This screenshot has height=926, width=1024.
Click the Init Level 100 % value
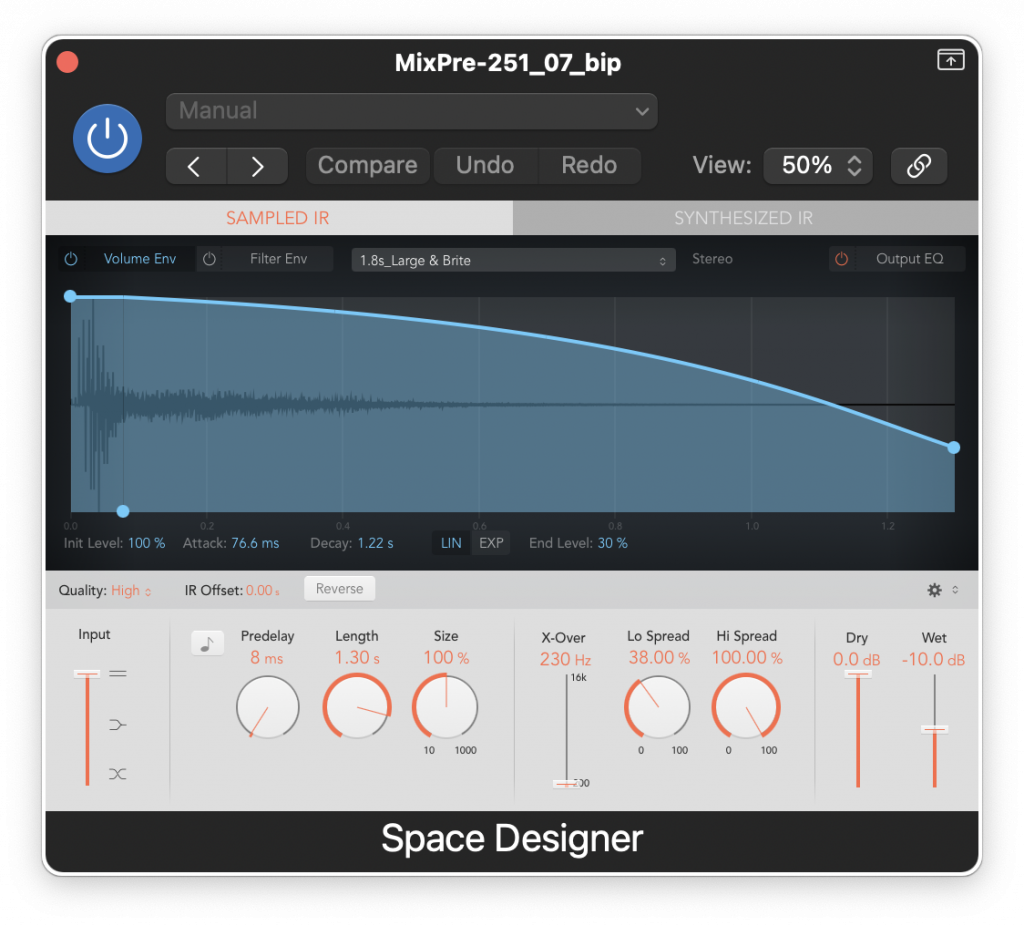pos(146,543)
